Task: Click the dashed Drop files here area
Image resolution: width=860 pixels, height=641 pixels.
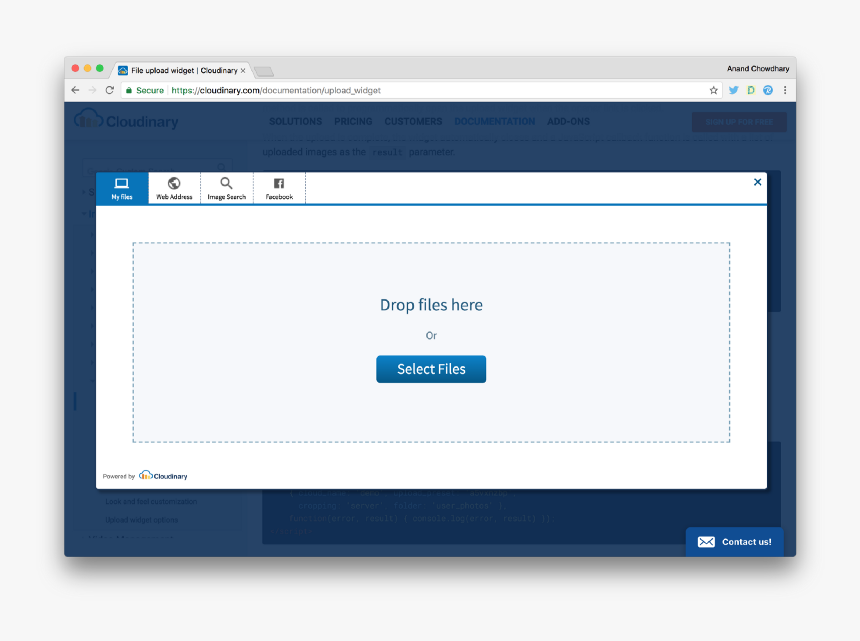Action: 431,342
